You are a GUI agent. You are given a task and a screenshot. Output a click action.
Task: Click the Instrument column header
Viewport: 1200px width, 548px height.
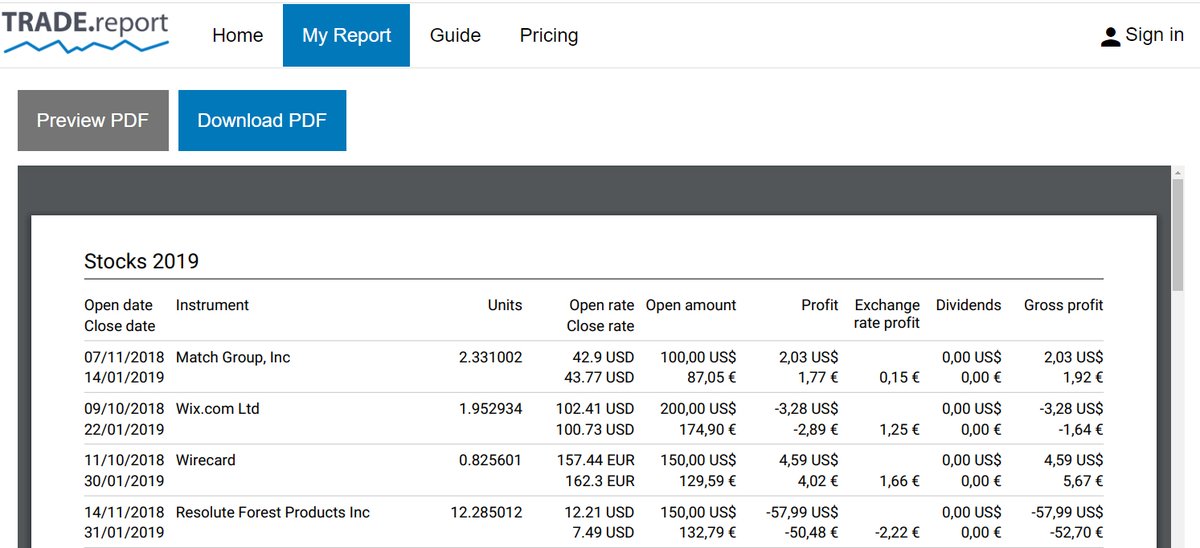tap(212, 305)
